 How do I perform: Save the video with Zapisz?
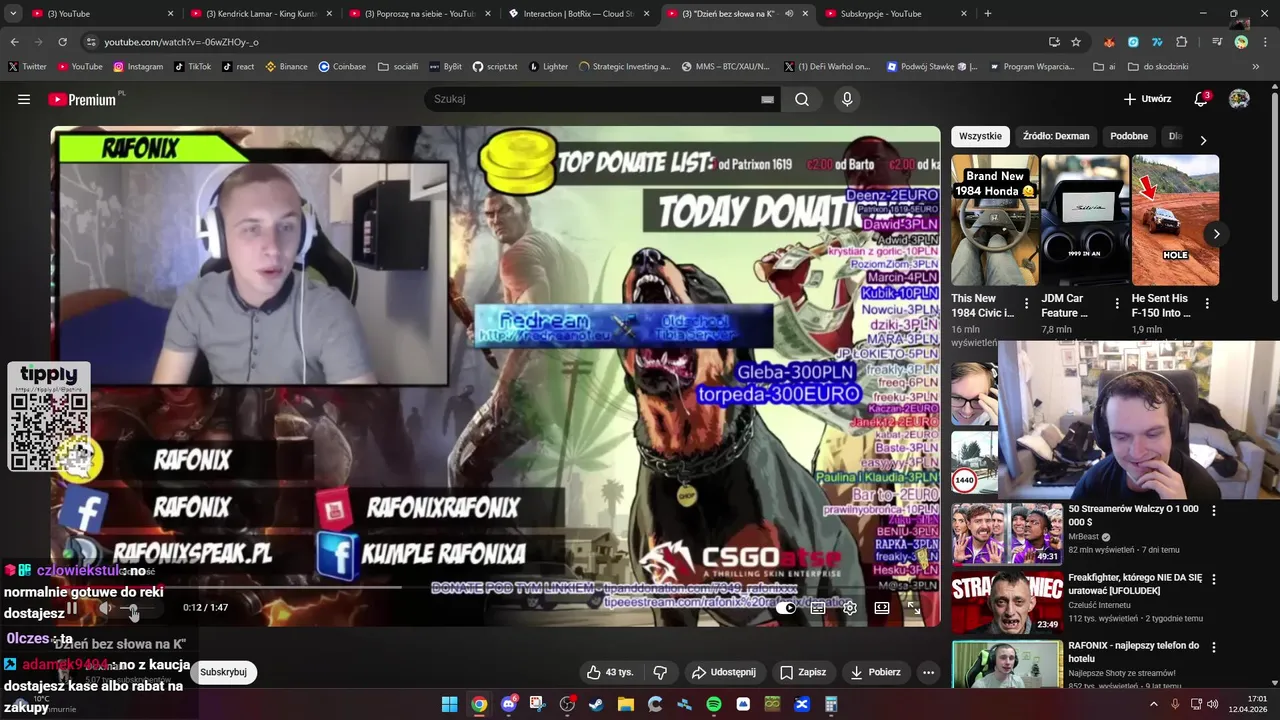tap(803, 672)
